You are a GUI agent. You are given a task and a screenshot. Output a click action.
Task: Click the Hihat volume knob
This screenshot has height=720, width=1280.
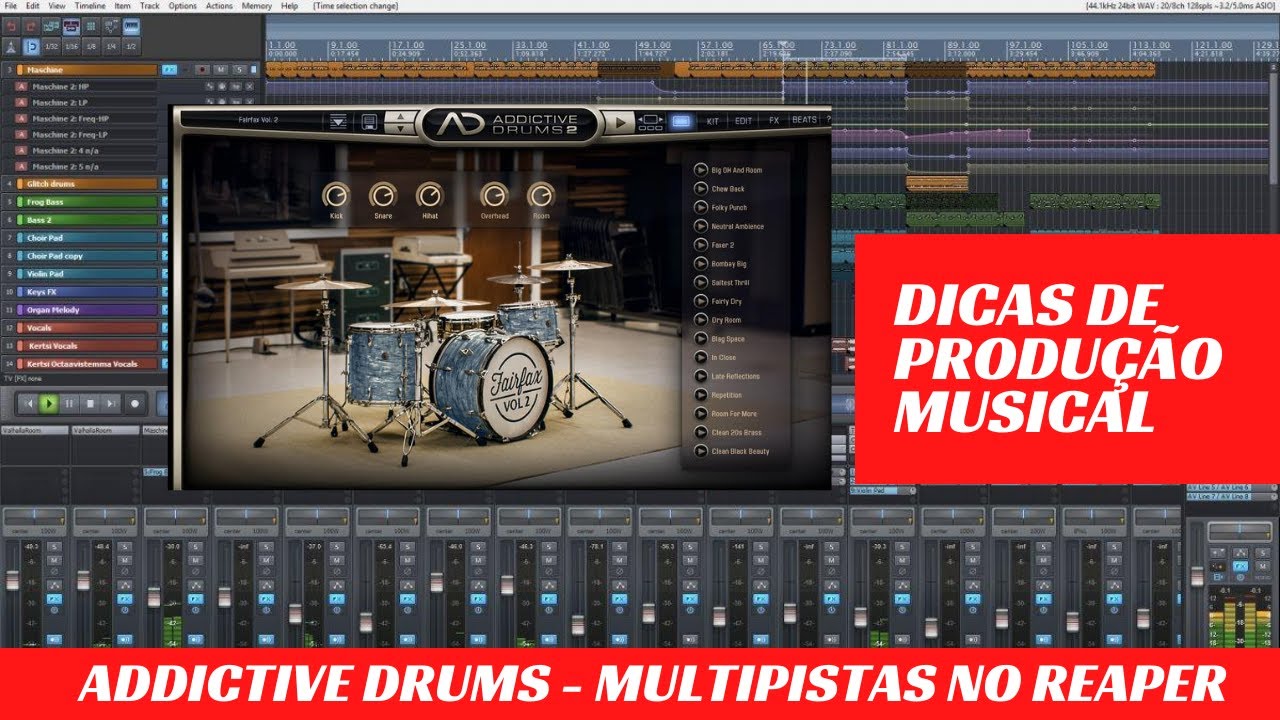click(x=429, y=194)
